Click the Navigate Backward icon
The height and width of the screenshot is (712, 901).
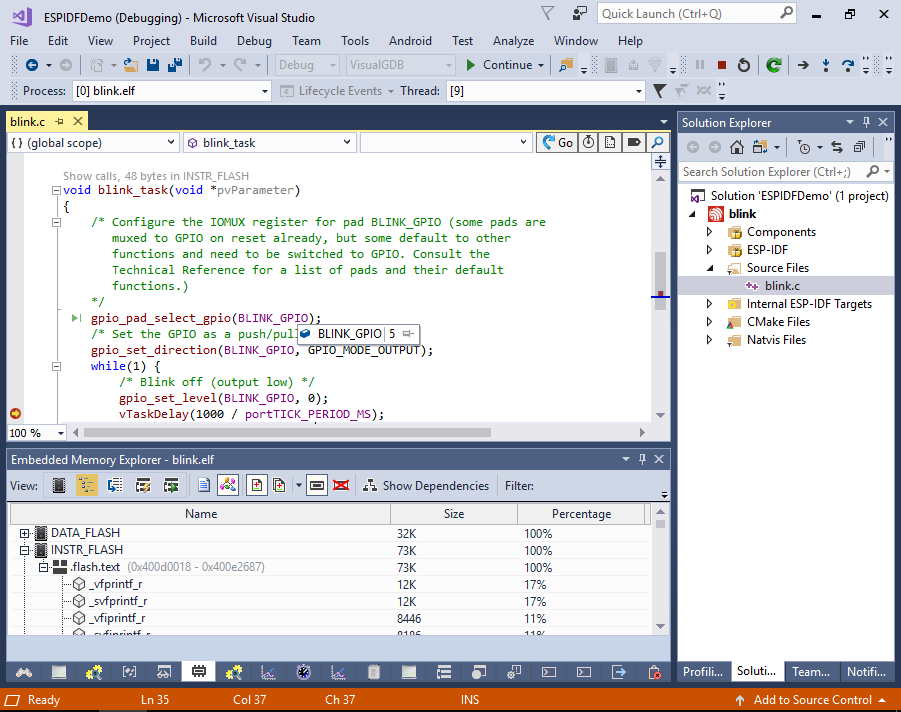point(32,65)
